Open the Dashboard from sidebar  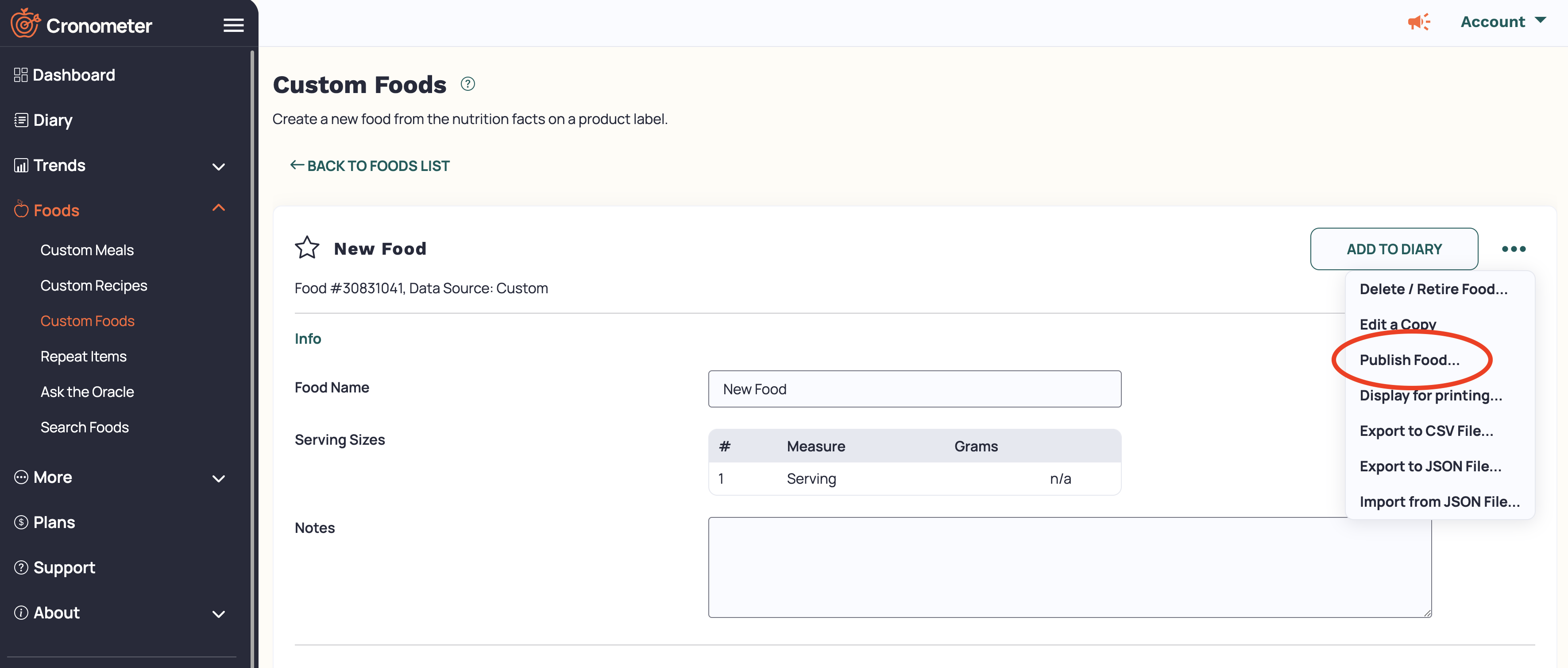tap(73, 75)
